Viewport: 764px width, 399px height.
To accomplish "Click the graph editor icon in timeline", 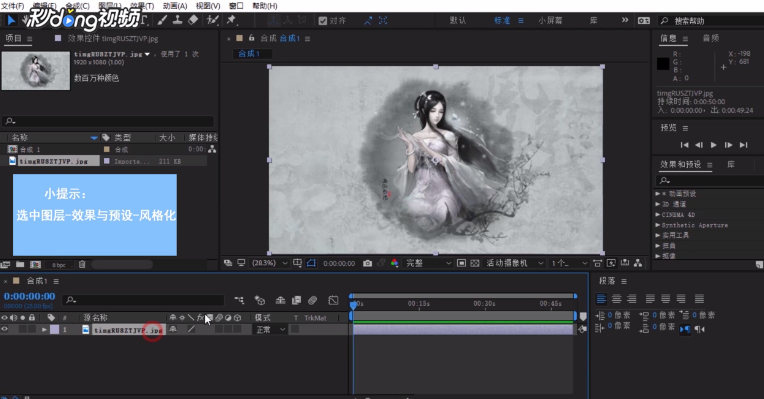I will (x=333, y=300).
